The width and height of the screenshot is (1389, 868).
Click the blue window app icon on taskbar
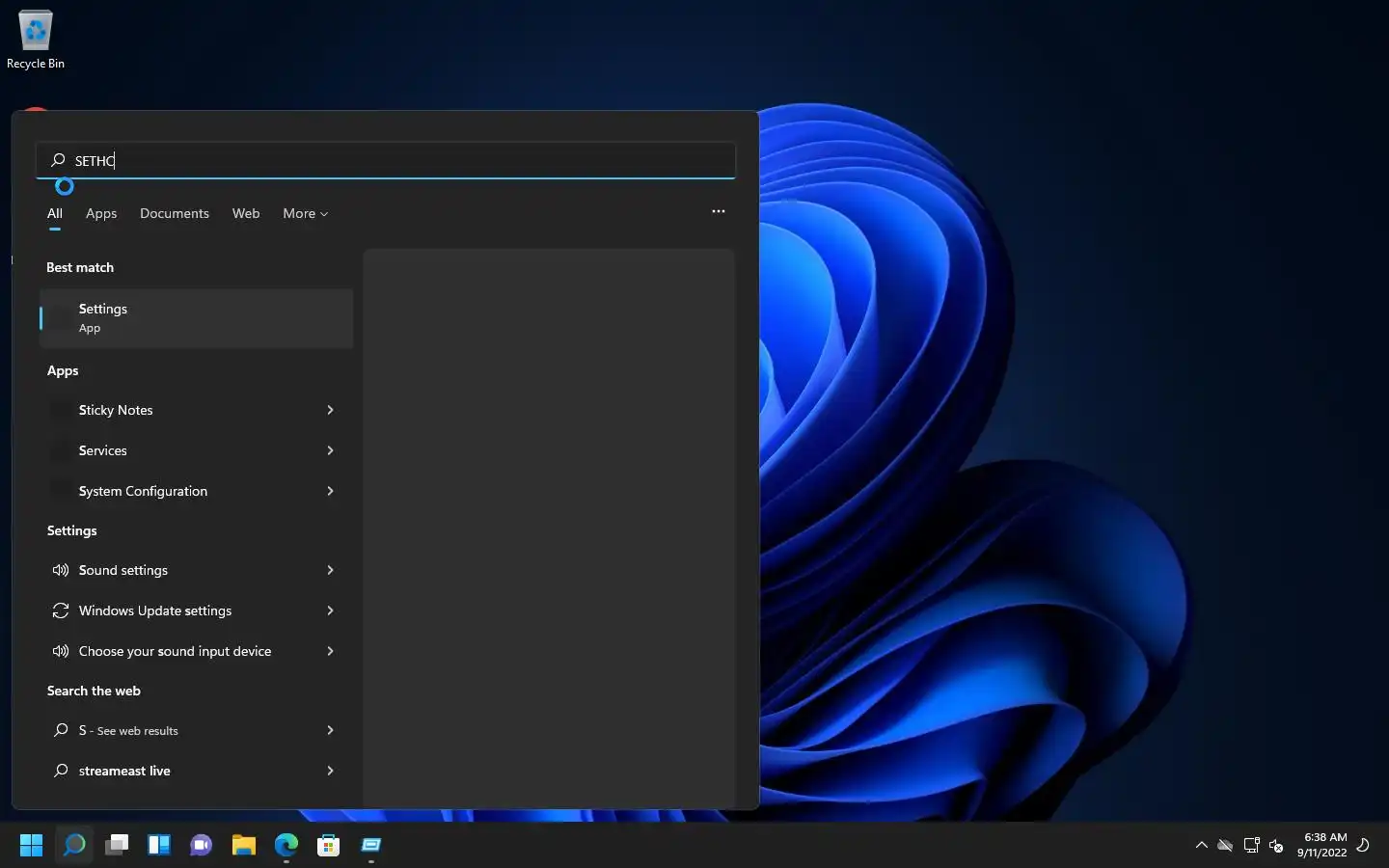(x=371, y=846)
